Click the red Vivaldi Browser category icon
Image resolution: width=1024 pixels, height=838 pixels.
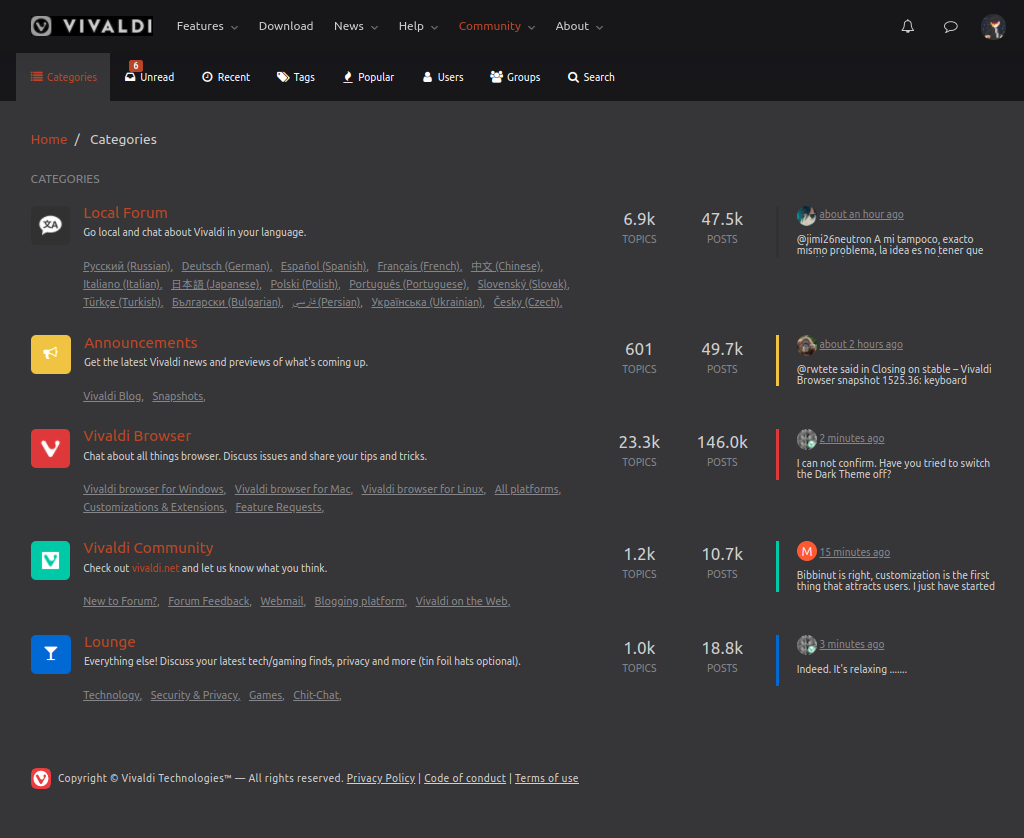click(x=50, y=448)
